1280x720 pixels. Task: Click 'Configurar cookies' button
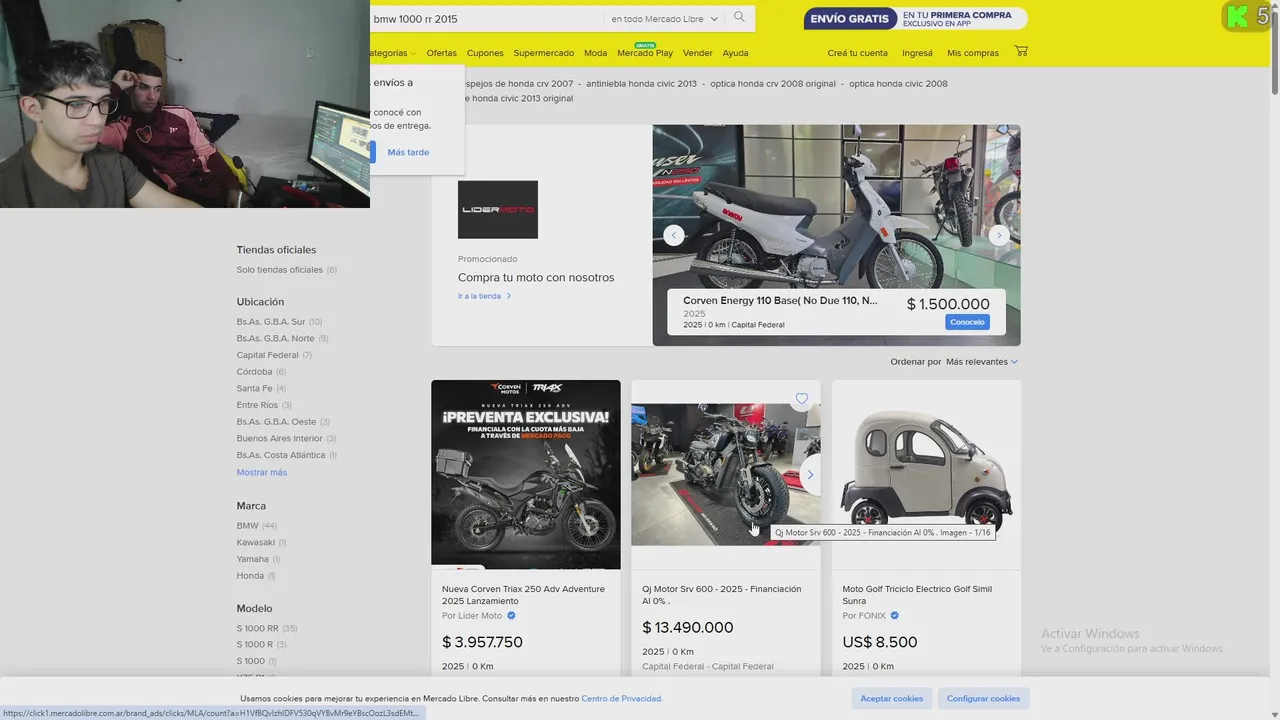984,699
